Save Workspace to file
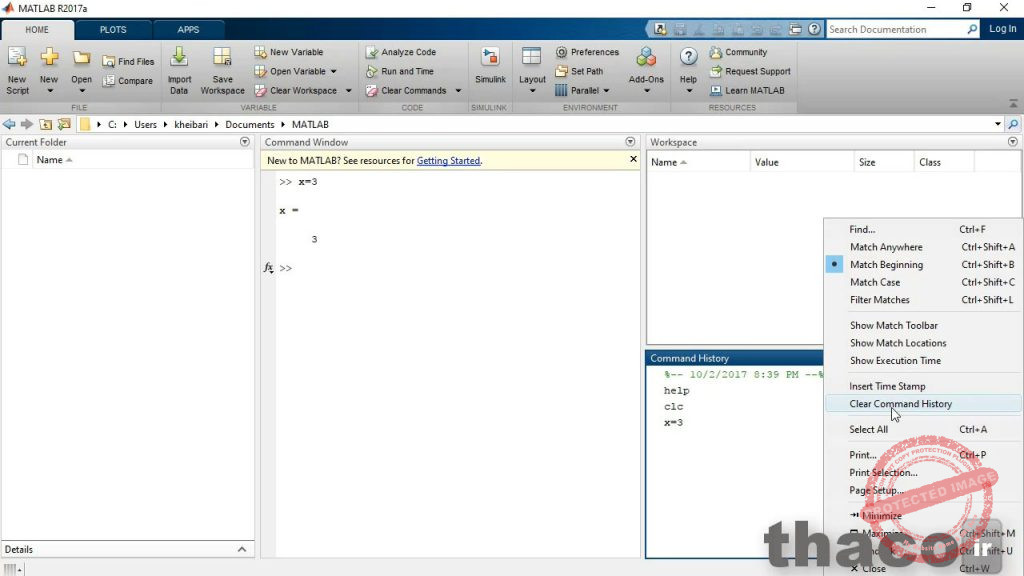 [222, 71]
